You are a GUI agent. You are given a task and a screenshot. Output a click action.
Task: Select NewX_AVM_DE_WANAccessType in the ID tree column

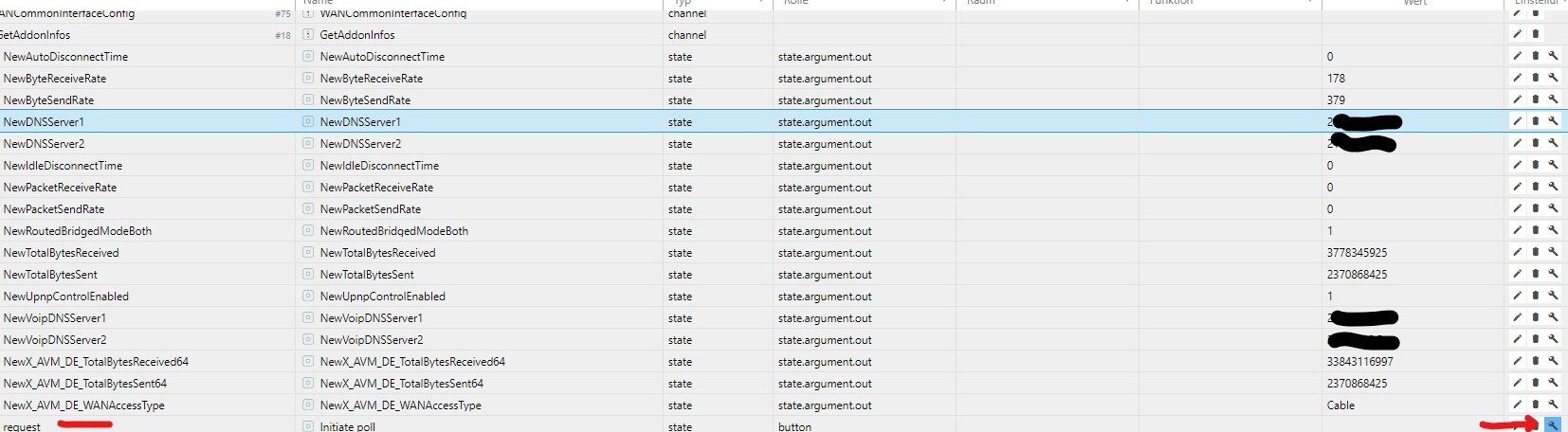pos(84,405)
